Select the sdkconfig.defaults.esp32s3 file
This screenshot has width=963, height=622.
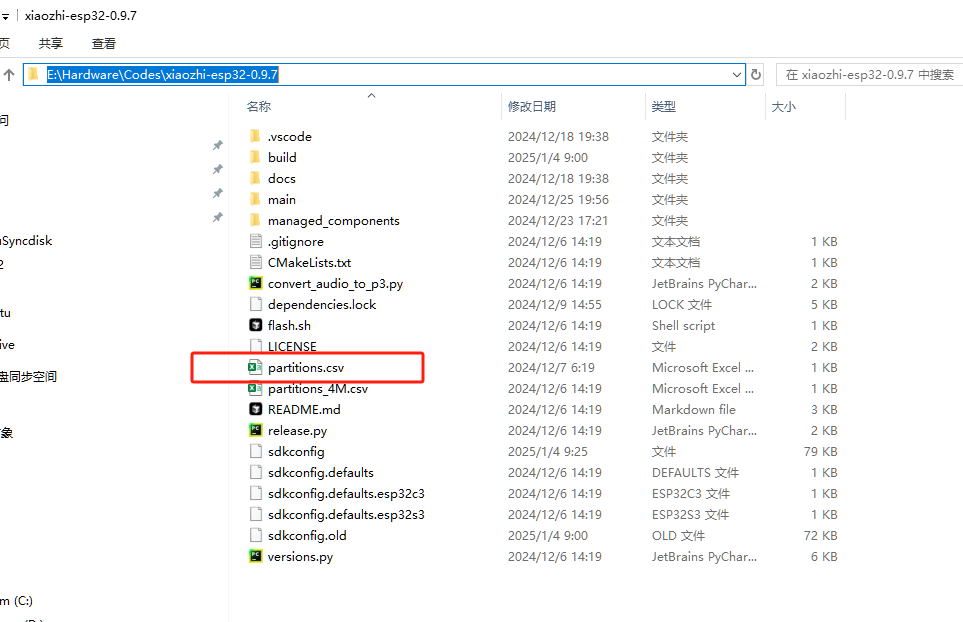(x=339, y=514)
